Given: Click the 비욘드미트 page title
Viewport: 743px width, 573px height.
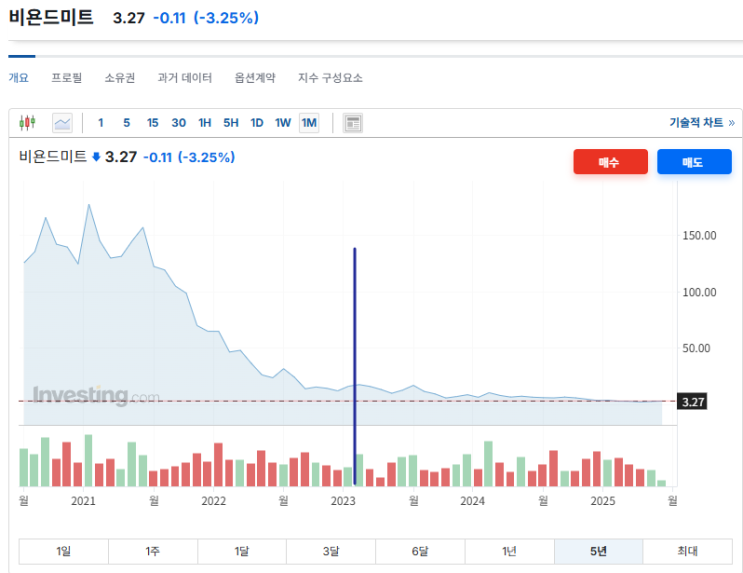Looking at the screenshot, I should point(51,17).
